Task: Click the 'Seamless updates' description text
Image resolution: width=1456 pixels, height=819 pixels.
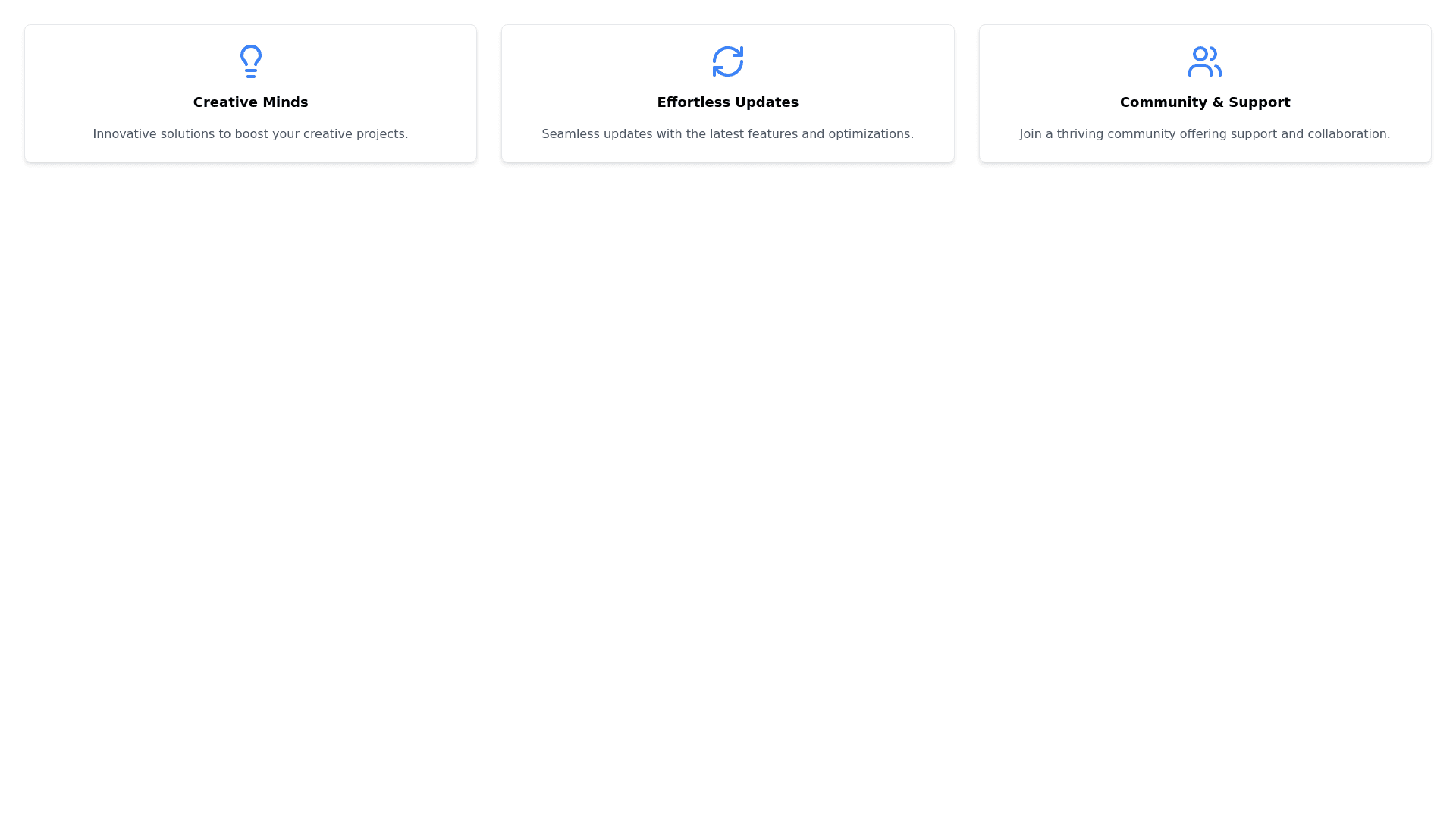Action: [x=727, y=134]
